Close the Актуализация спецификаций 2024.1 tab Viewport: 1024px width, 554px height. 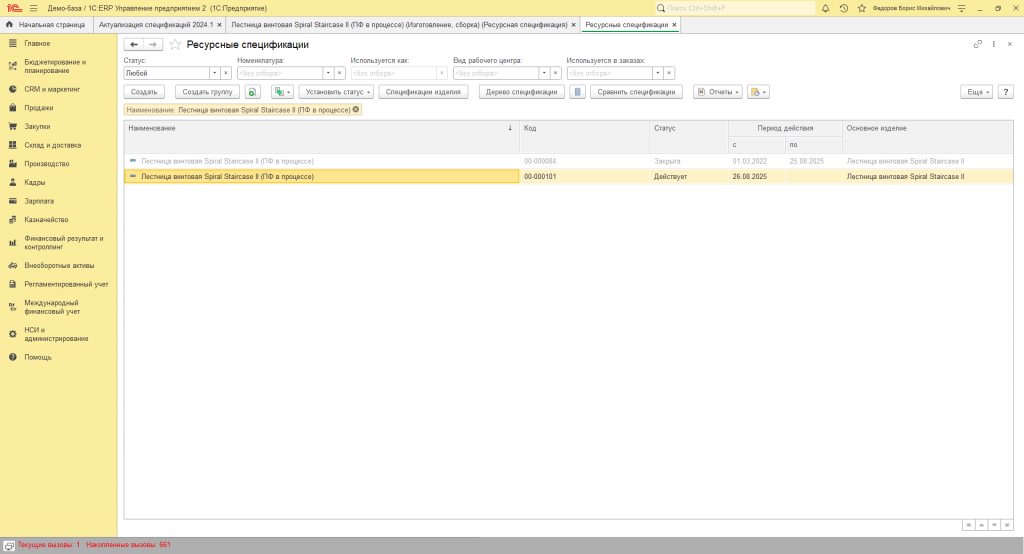point(219,25)
